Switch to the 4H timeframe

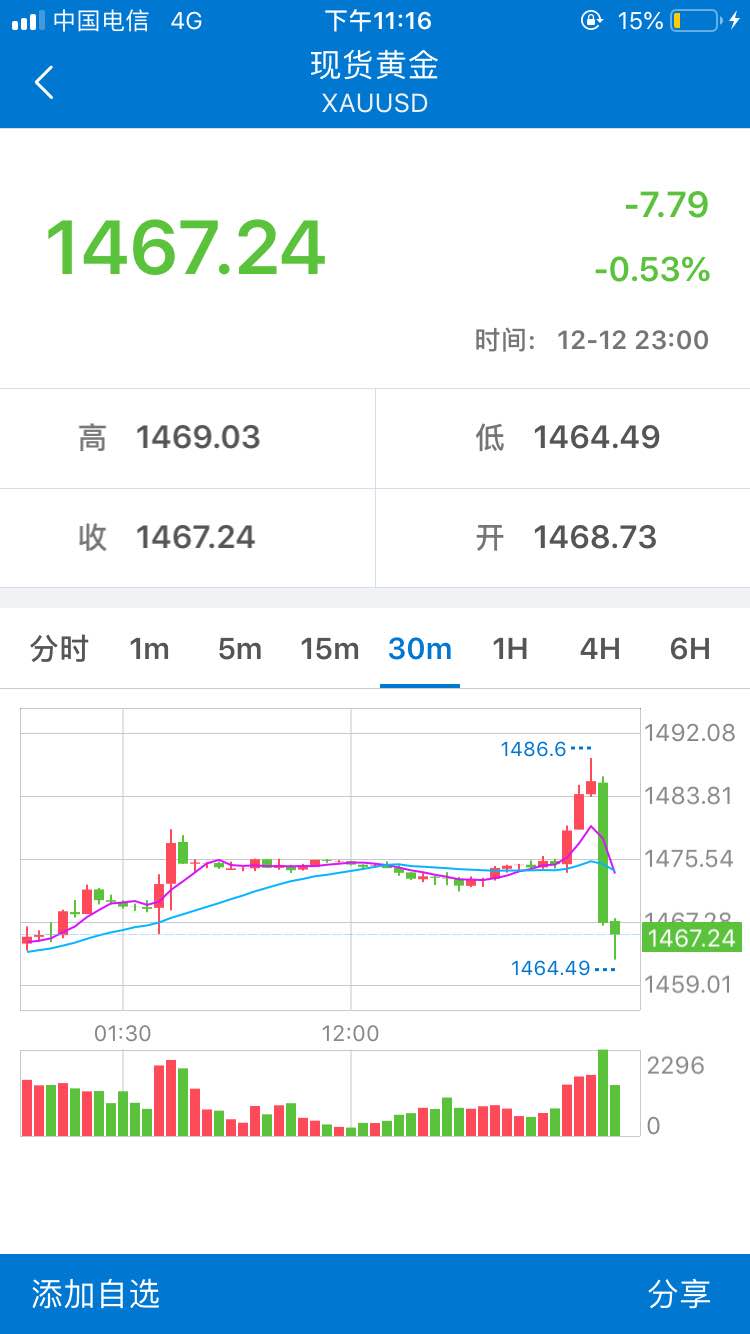(x=600, y=649)
